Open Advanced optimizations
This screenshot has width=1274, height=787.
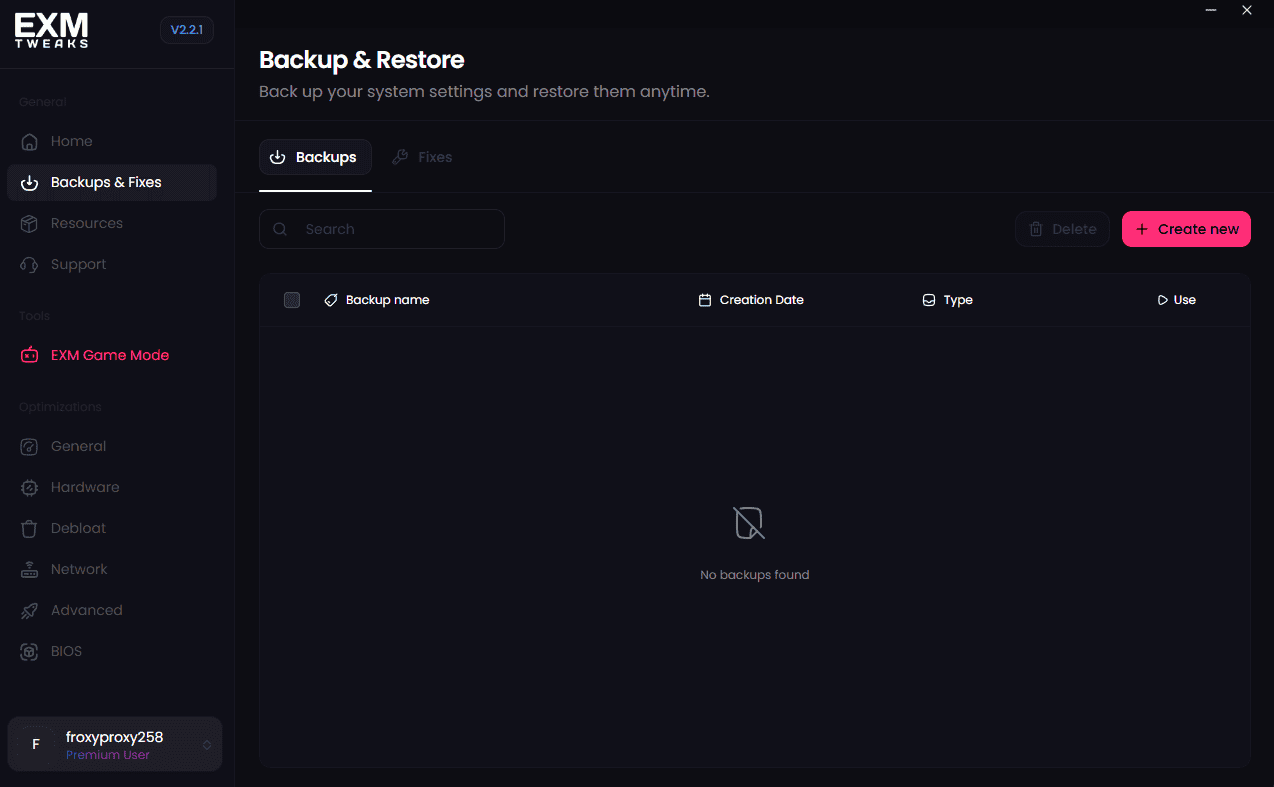point(112,610)
